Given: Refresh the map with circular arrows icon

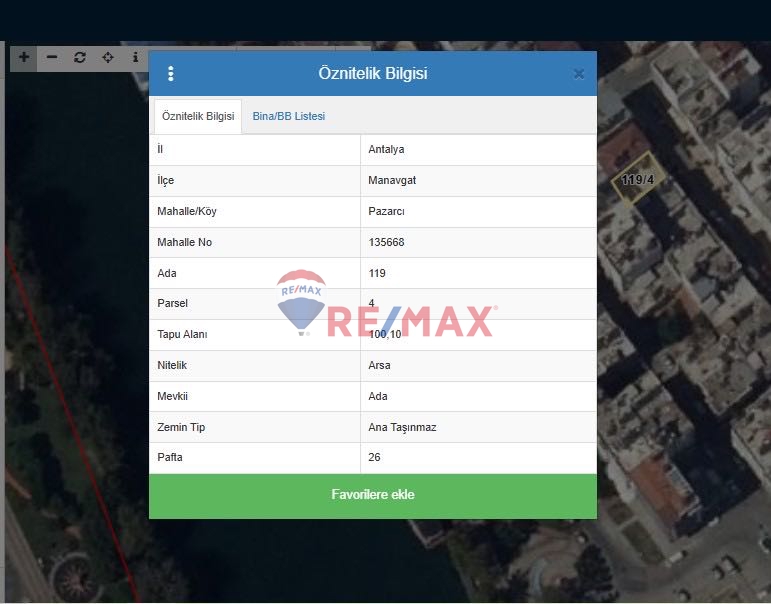Looking at the screenshot, I should pos(80,58).
